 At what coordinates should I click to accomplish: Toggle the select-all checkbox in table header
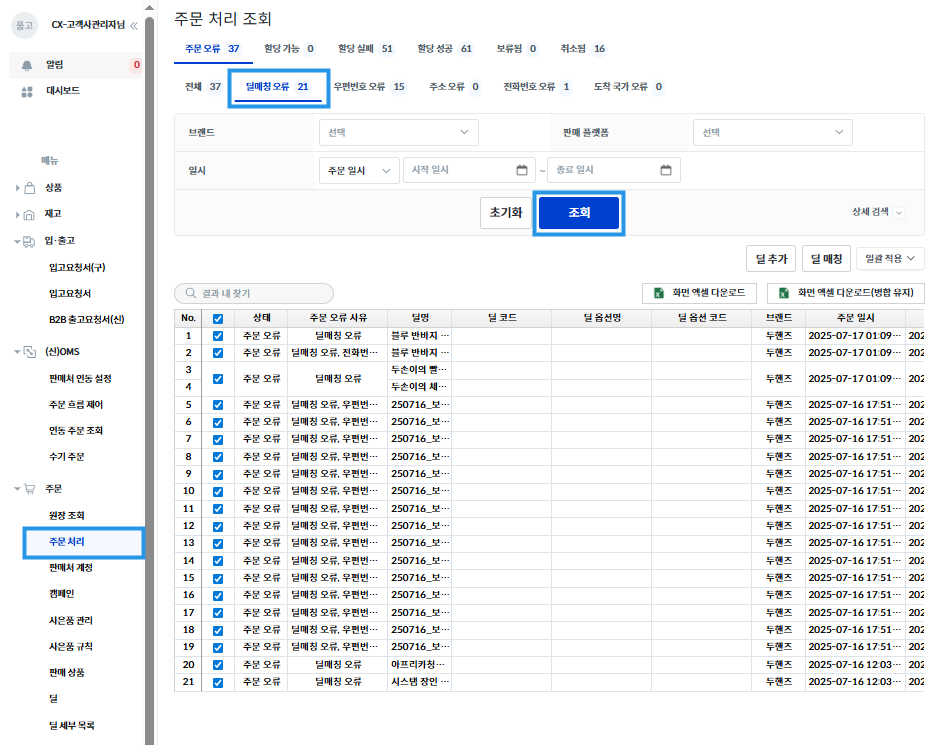[218, 318]
